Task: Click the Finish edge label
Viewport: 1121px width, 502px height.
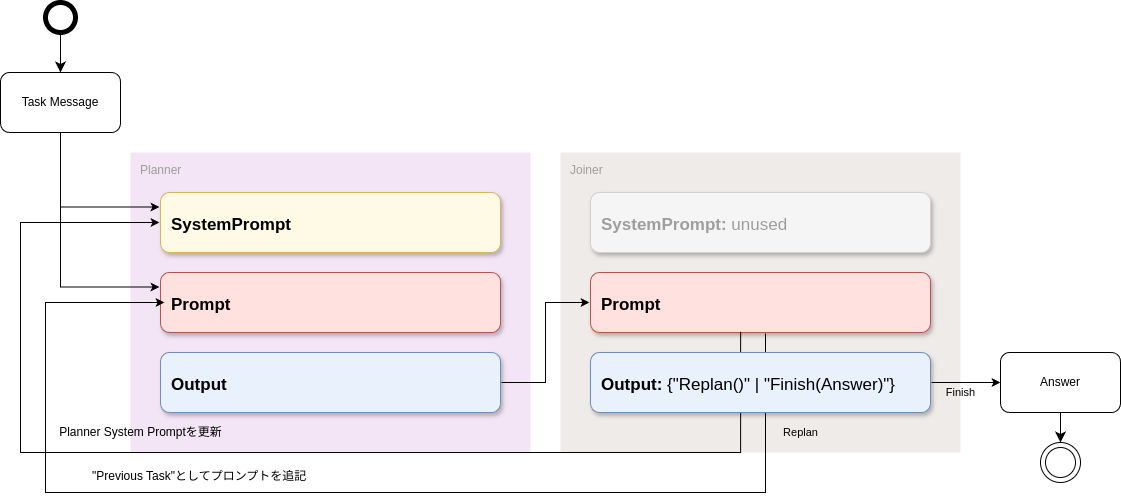Action: pyautogui.click(x=960, y=392)
